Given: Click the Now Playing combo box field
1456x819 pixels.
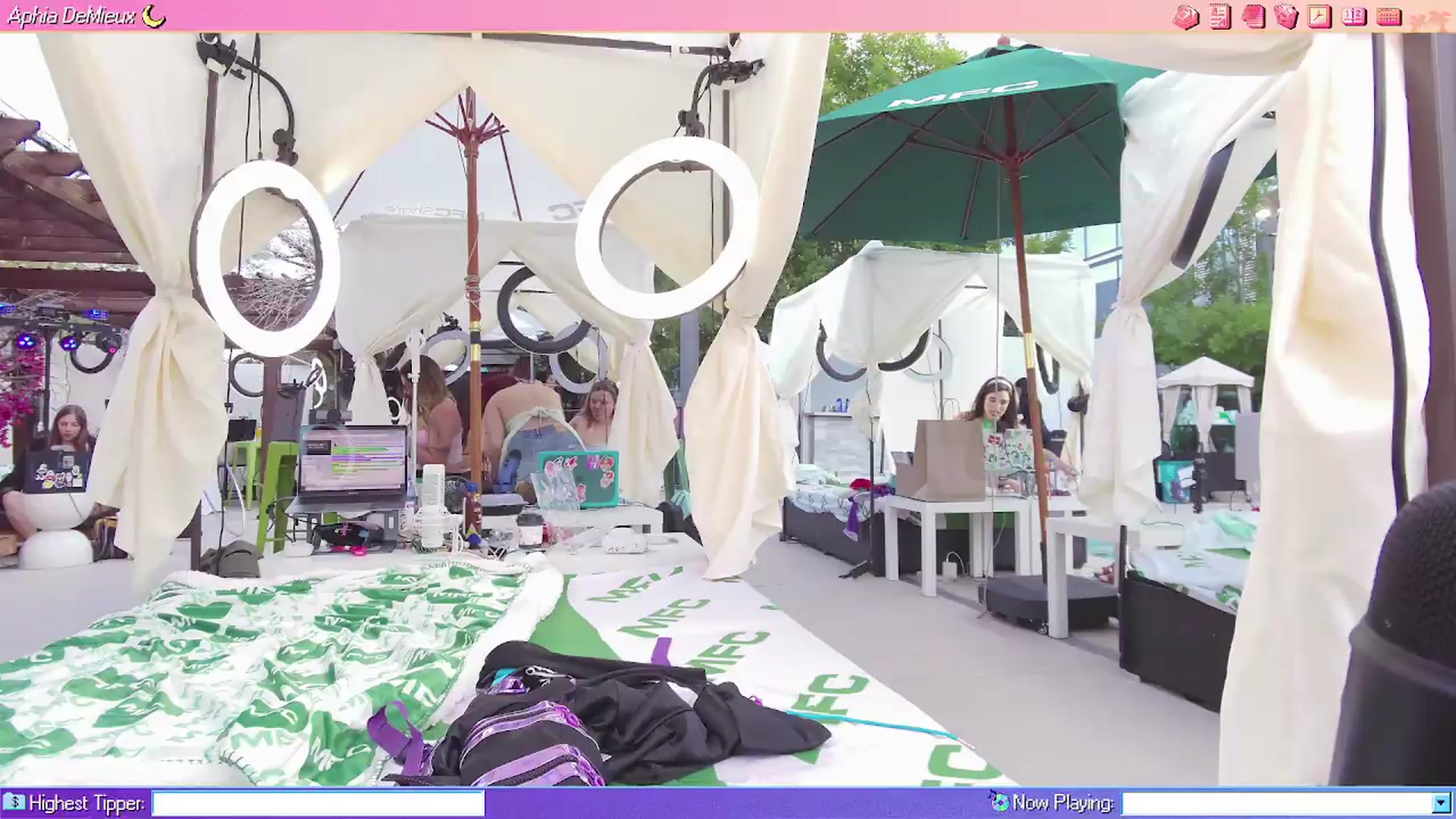Looking at the screenshot, I should 1285,803.
